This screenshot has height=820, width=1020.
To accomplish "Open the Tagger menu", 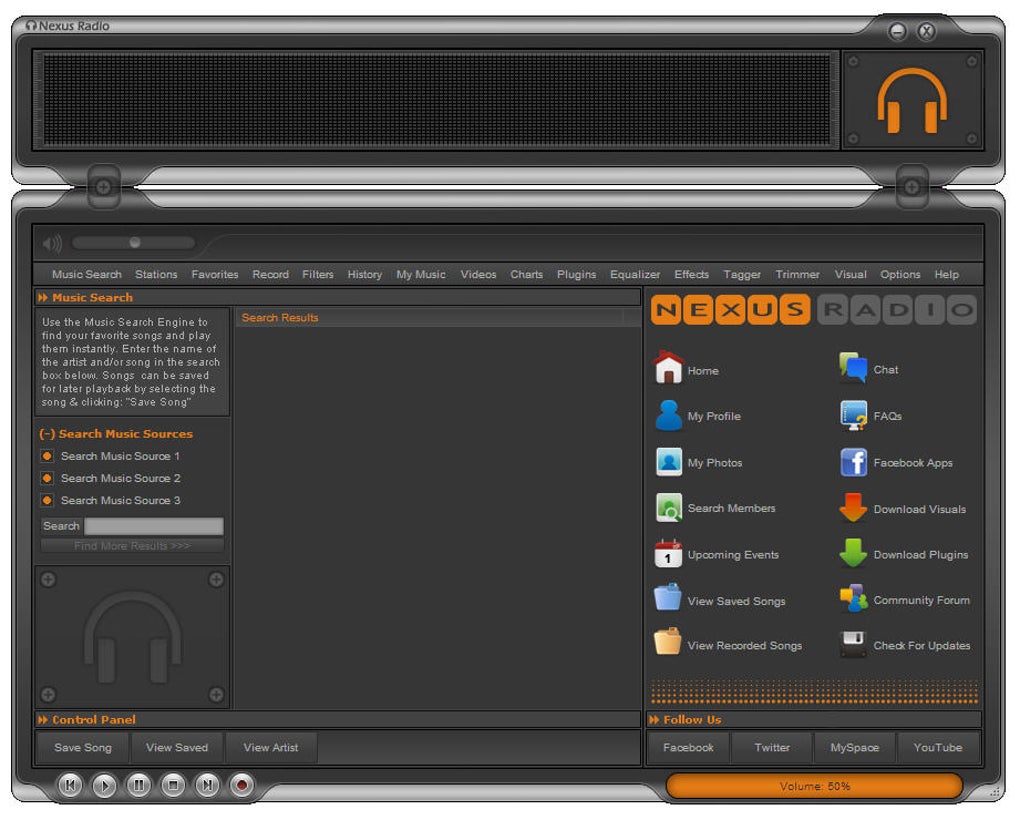I will click(x=742, y=274).
